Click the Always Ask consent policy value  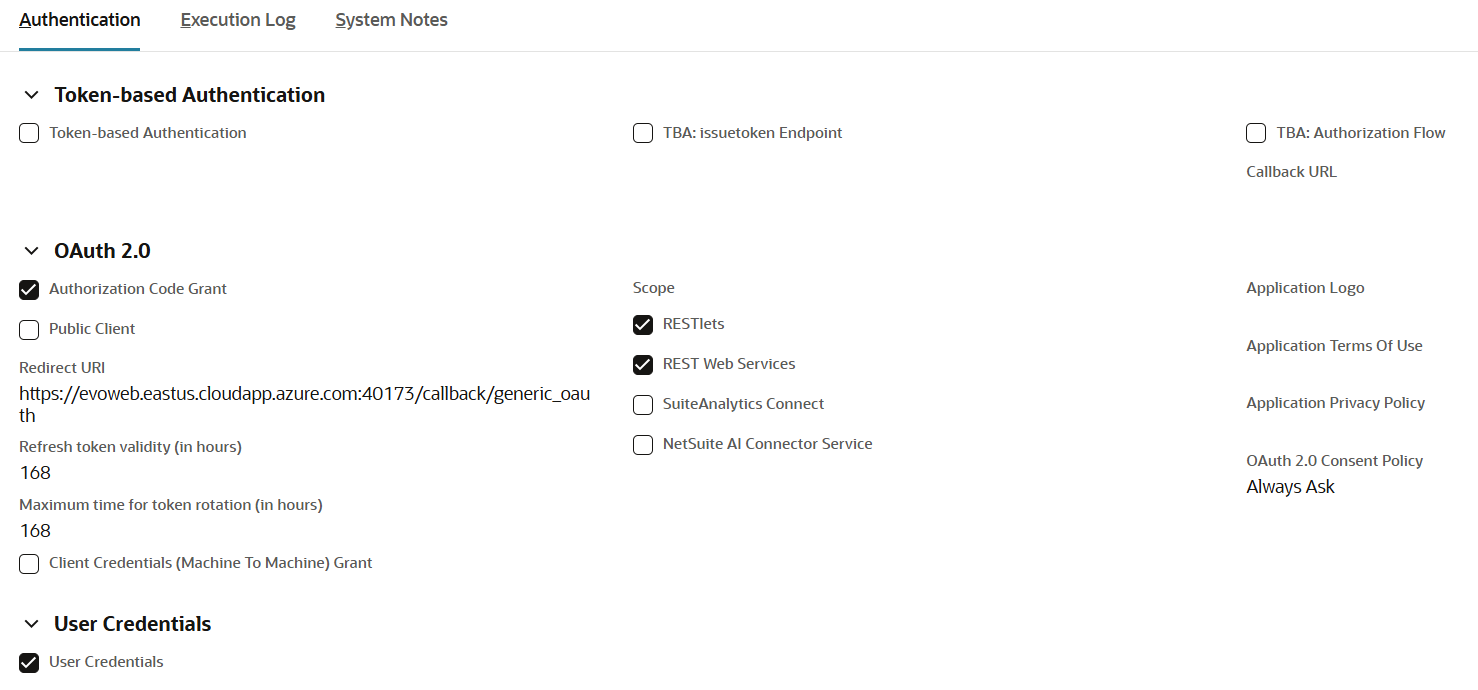click(1290, 486)
